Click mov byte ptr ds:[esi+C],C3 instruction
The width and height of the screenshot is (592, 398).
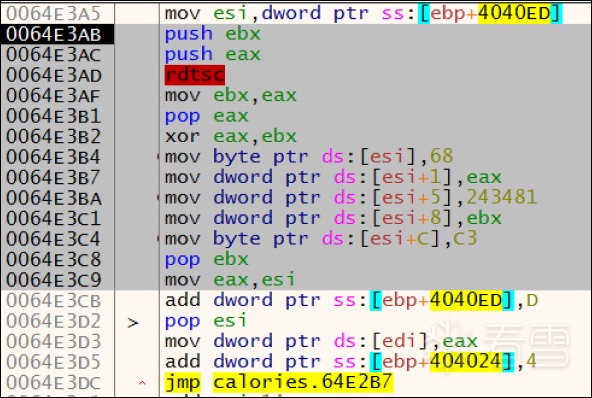tap(321, 238)
